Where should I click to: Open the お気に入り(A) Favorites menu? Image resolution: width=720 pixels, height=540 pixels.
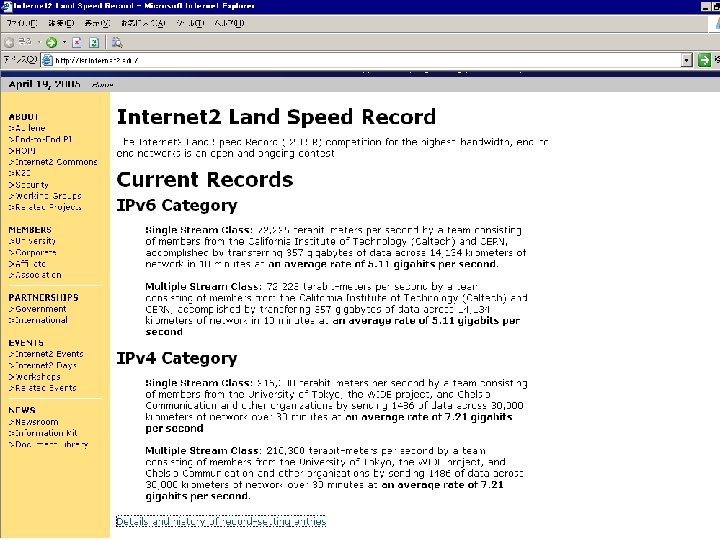pos(143,23)
